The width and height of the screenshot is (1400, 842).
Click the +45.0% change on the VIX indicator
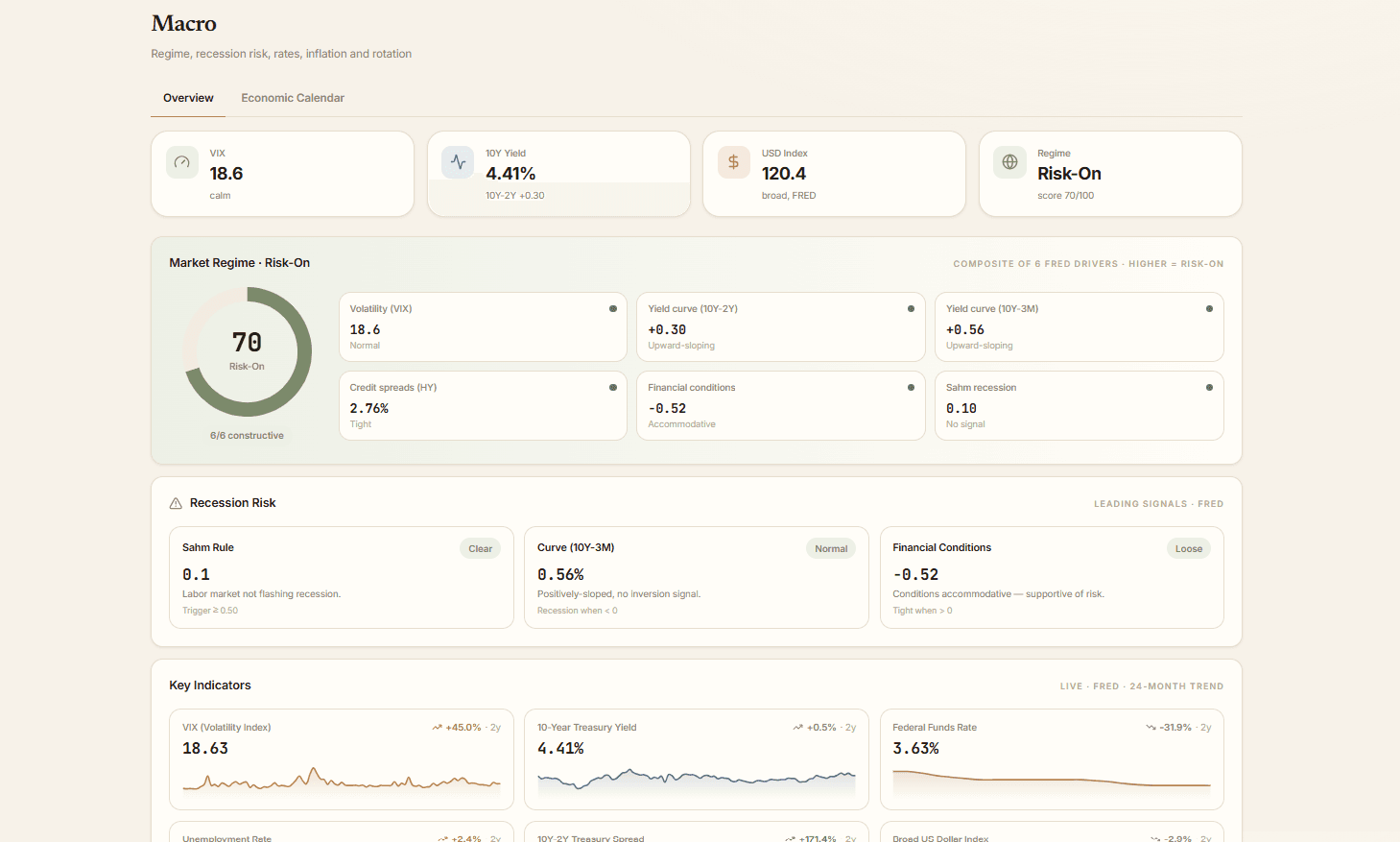point(463,728)
